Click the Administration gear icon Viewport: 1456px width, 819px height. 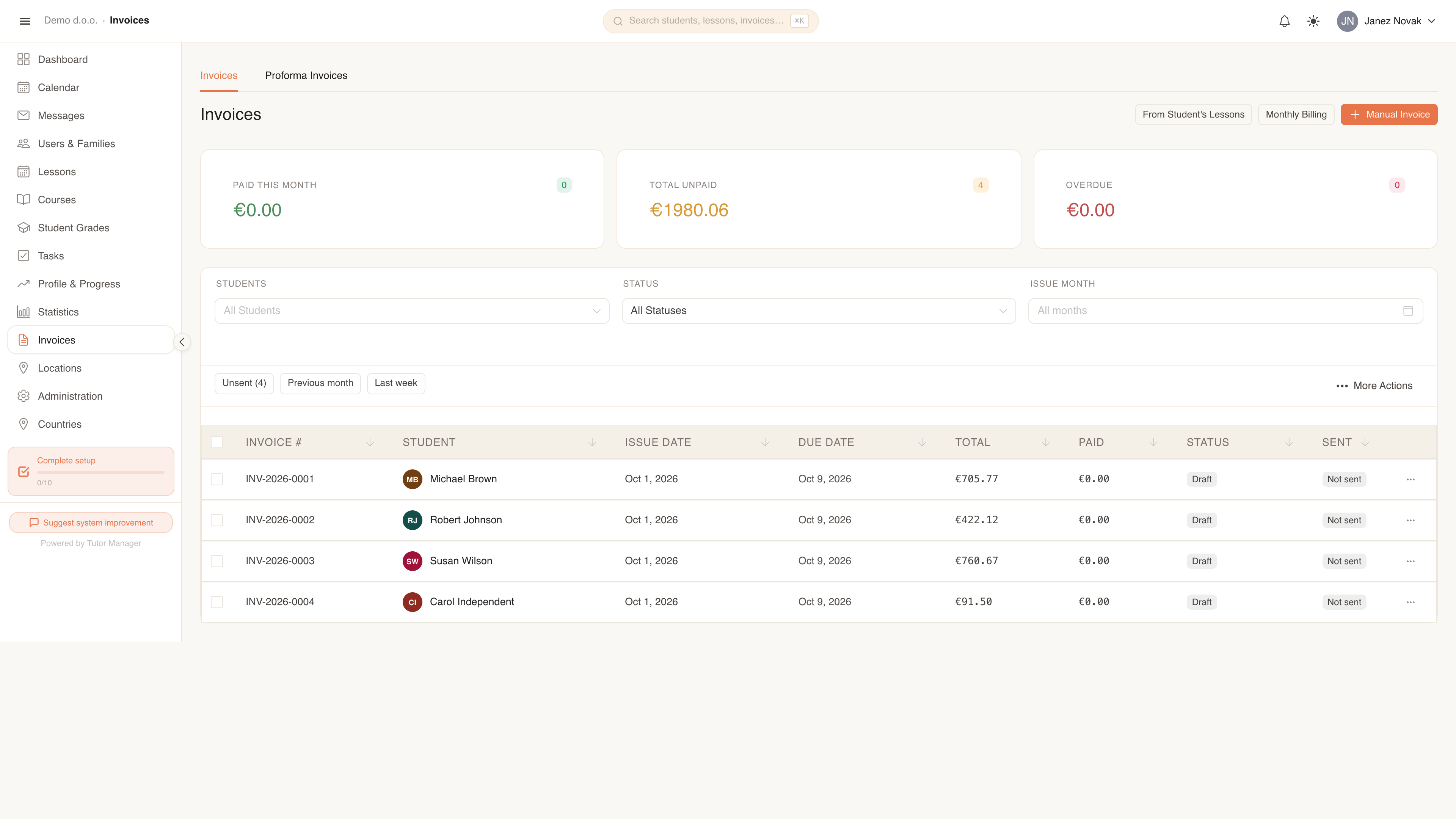pyautogui.click(x=23, y=396)
